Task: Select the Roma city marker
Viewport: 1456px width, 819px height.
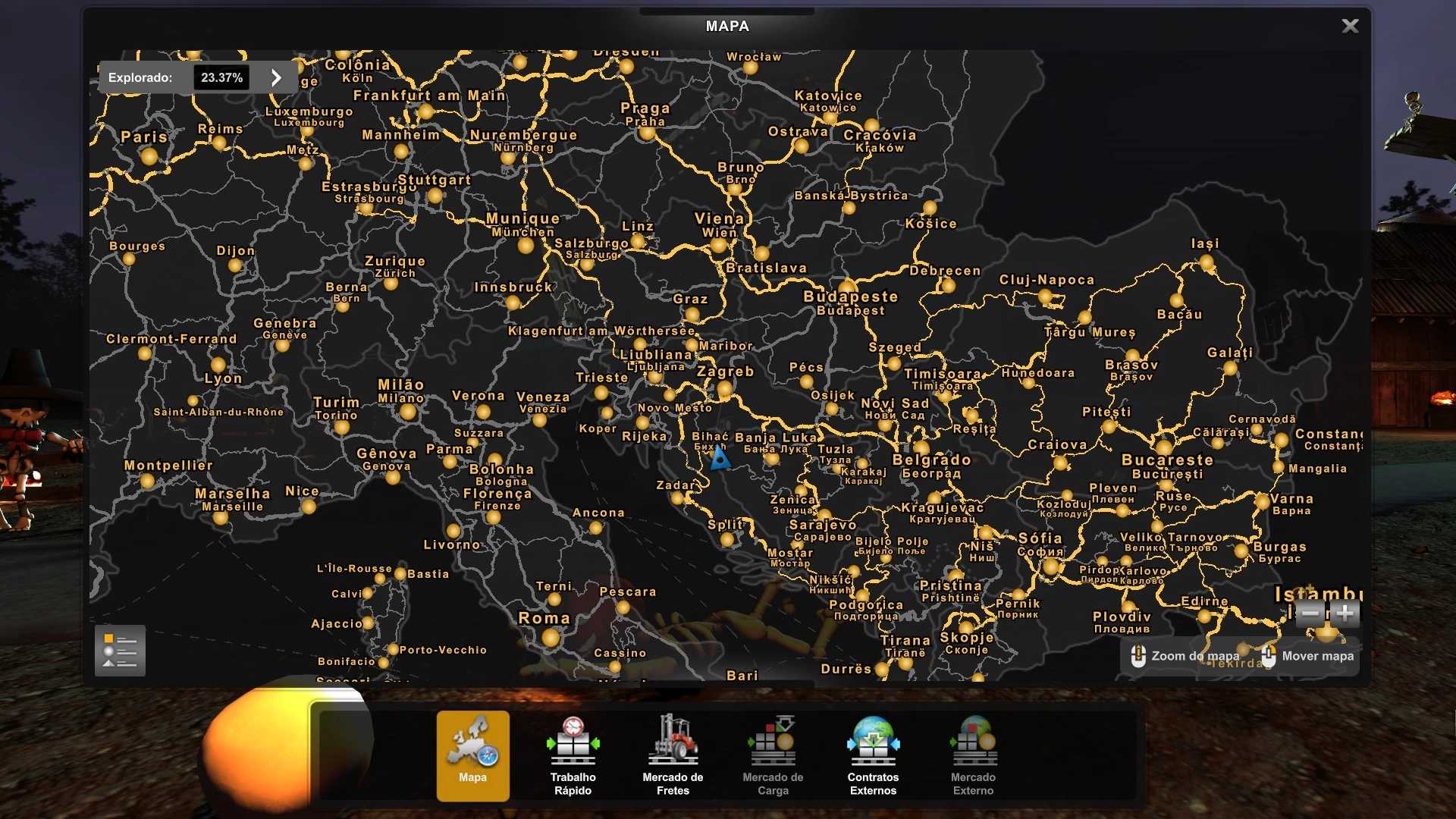Action: [551, 638]
